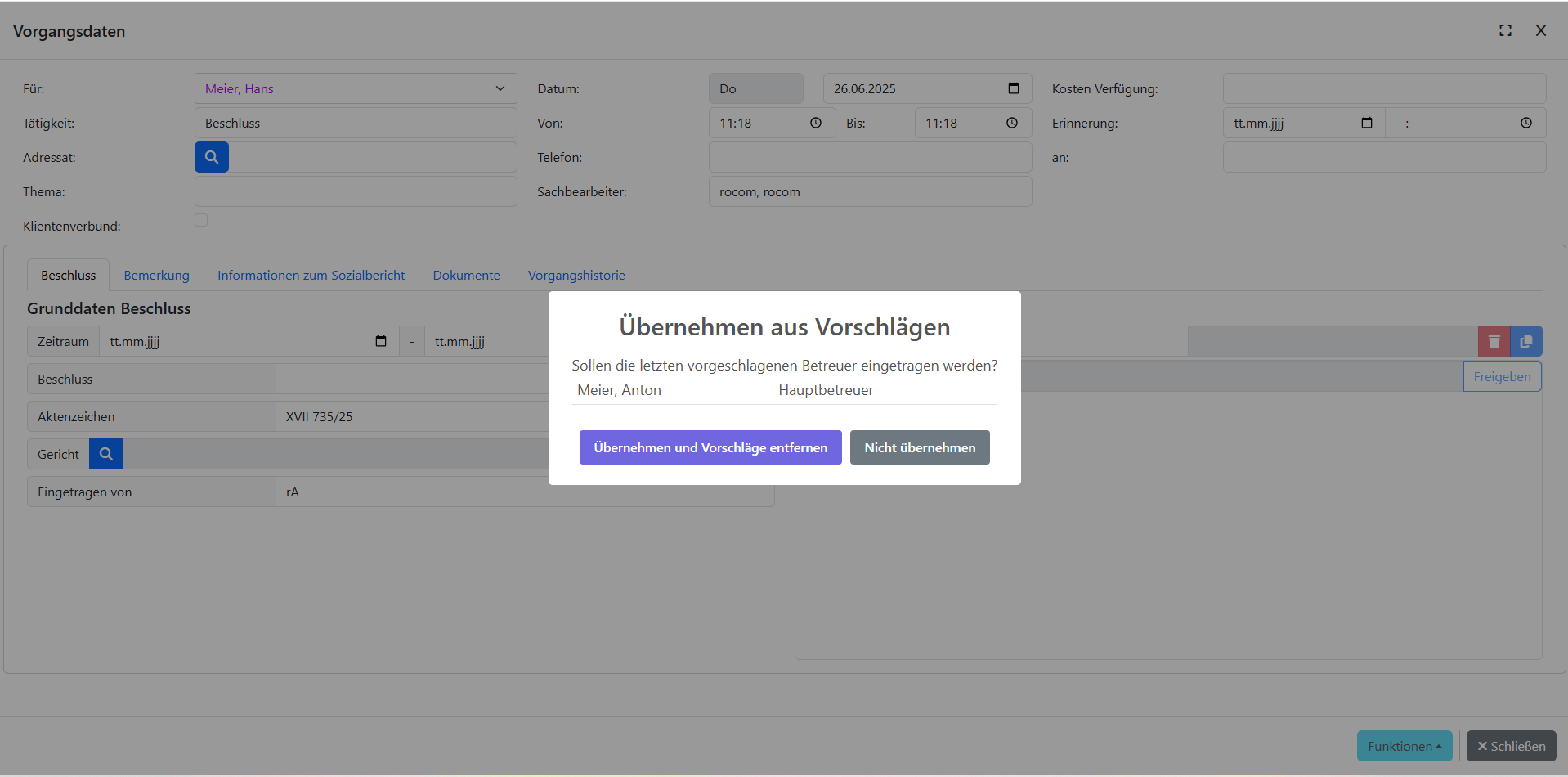Screen dimensions: 1568x777
Task: Open the Adressat search magnifier
Action: pos(212,157)
